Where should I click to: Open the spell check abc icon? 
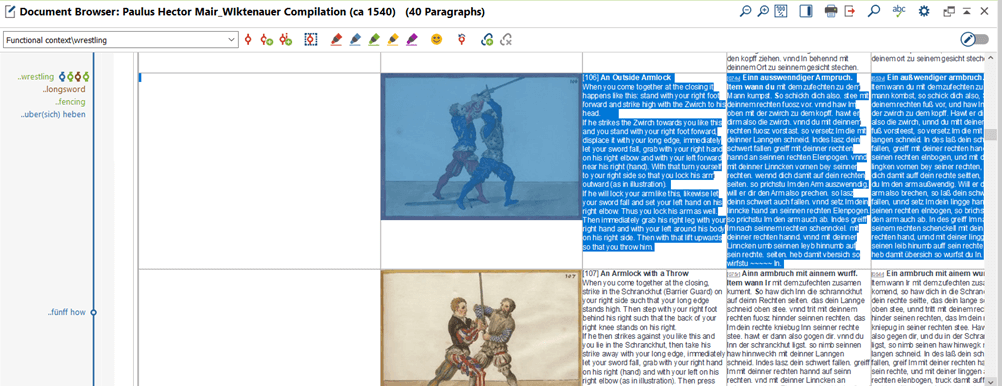[899, 11]
